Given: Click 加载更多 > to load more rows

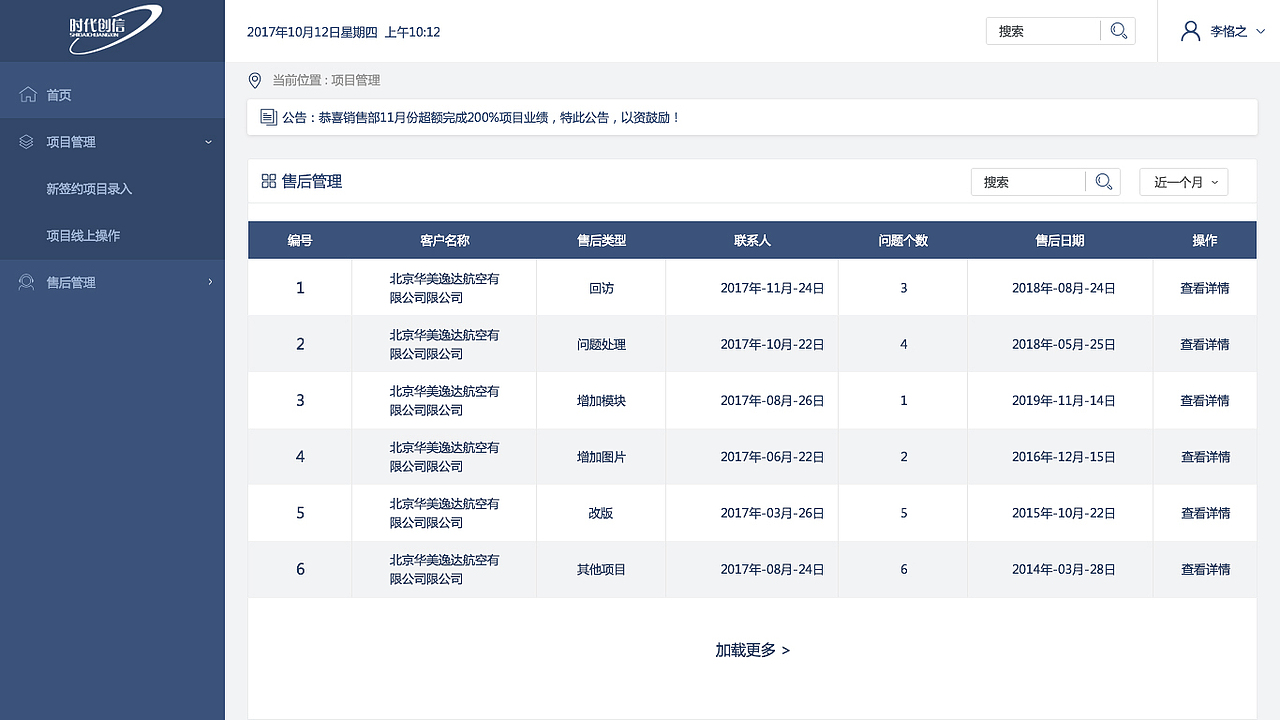Looking at the screenshot, I should [752, 650].
